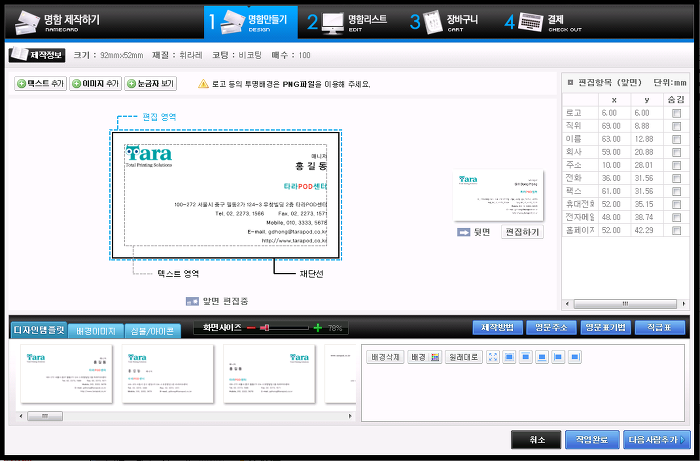
Task: Click the 영문표기법 button
Action: click(x=605, y=328)
